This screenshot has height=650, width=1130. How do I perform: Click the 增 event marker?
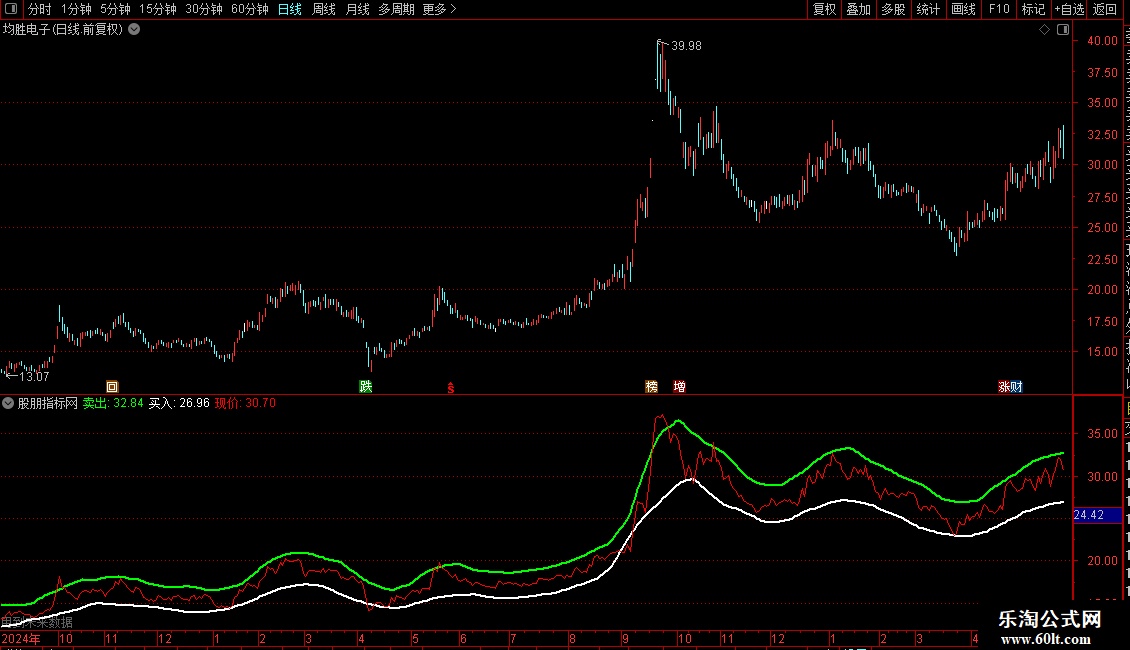(x=679, y=387)
